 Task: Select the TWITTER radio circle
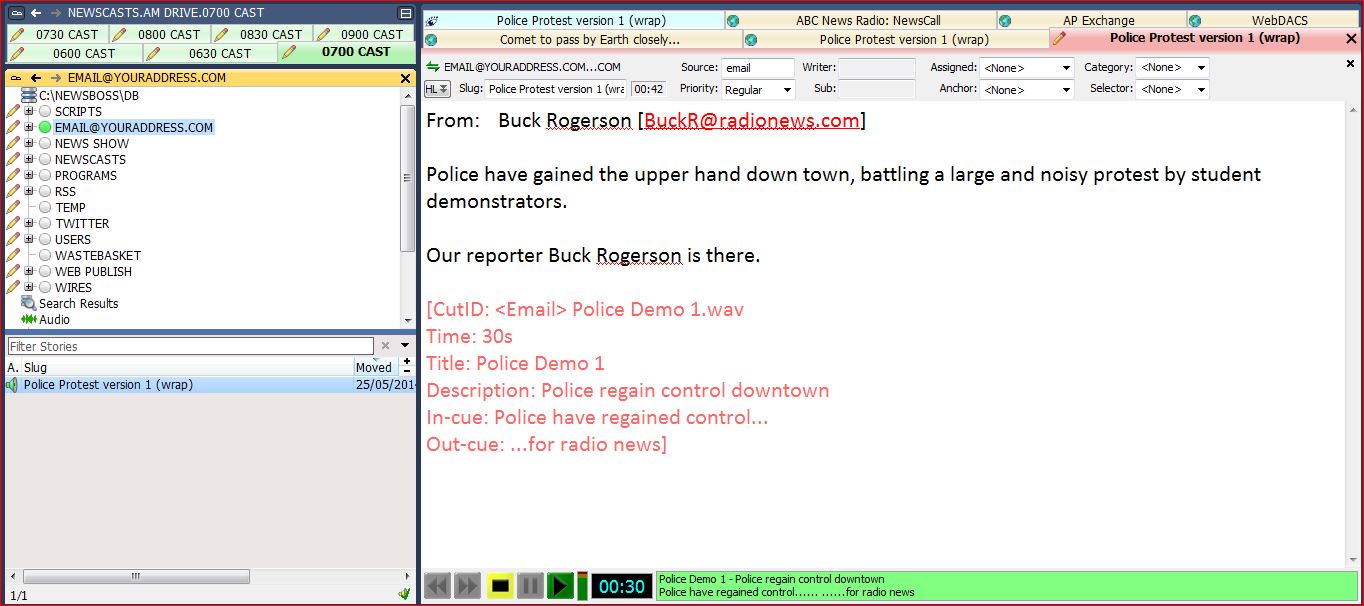coord(45,223)
